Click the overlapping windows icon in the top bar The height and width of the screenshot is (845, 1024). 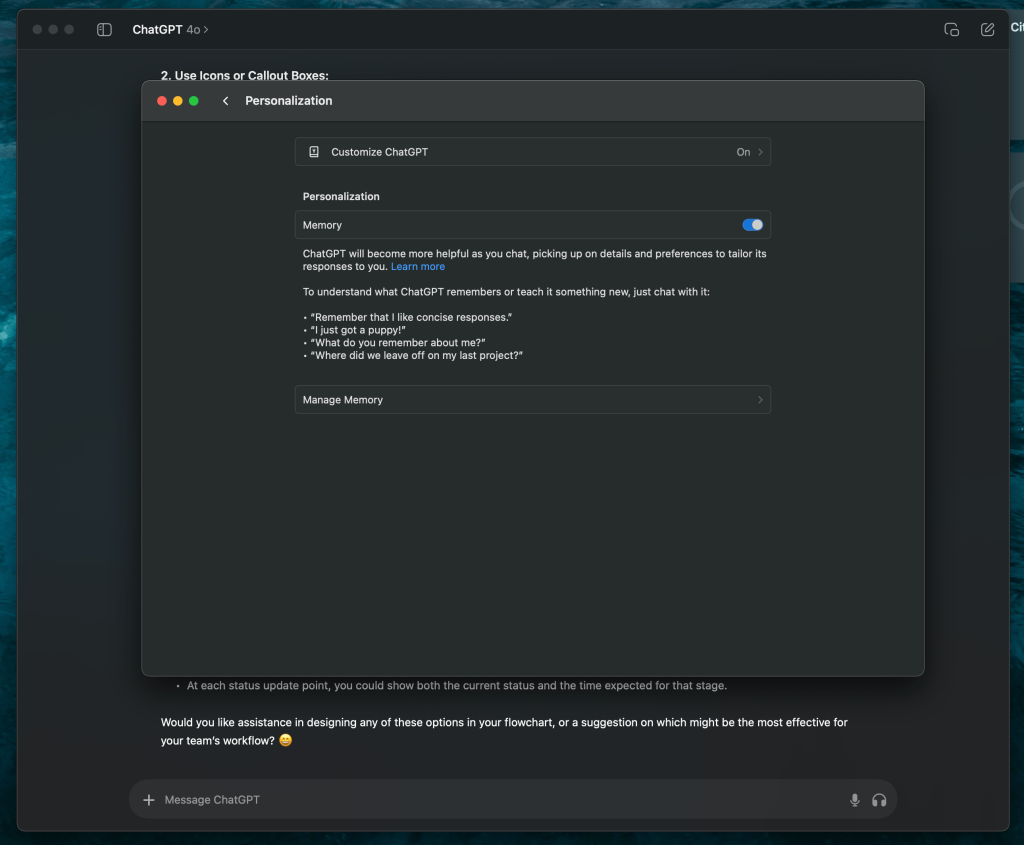(952, 30)
